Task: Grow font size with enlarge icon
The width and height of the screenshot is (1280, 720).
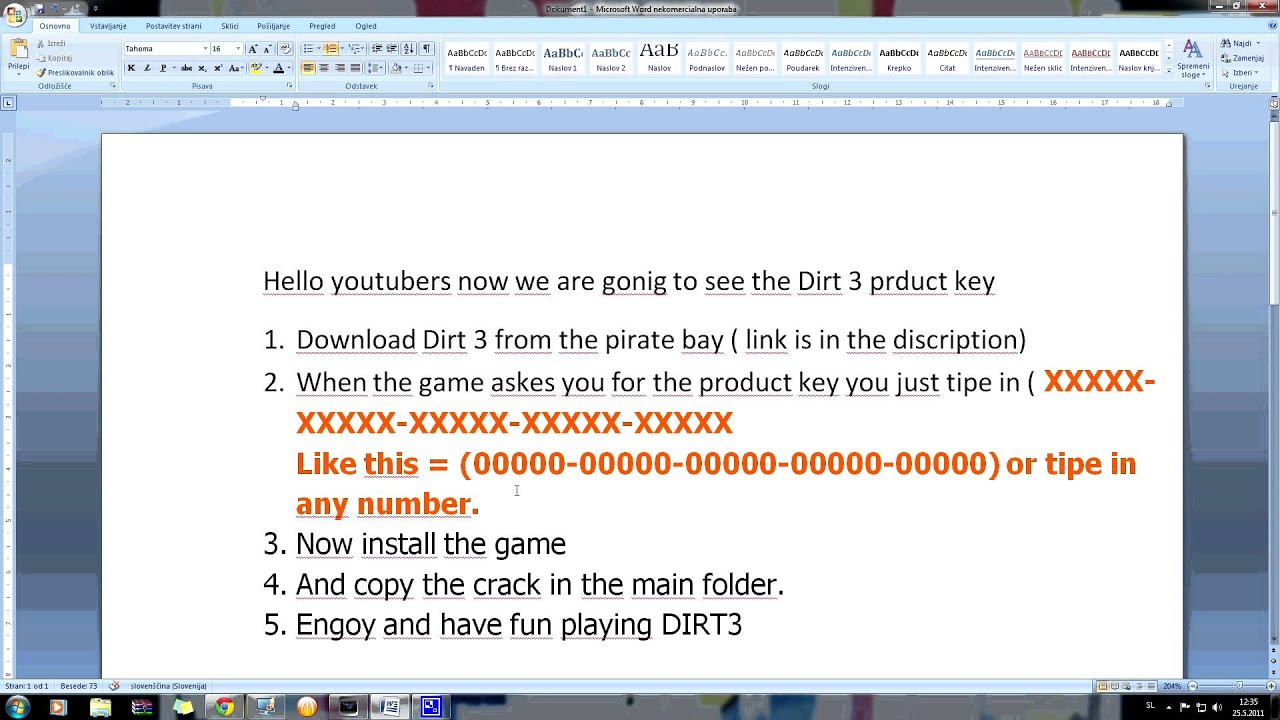Action: [x=253, y=48]
